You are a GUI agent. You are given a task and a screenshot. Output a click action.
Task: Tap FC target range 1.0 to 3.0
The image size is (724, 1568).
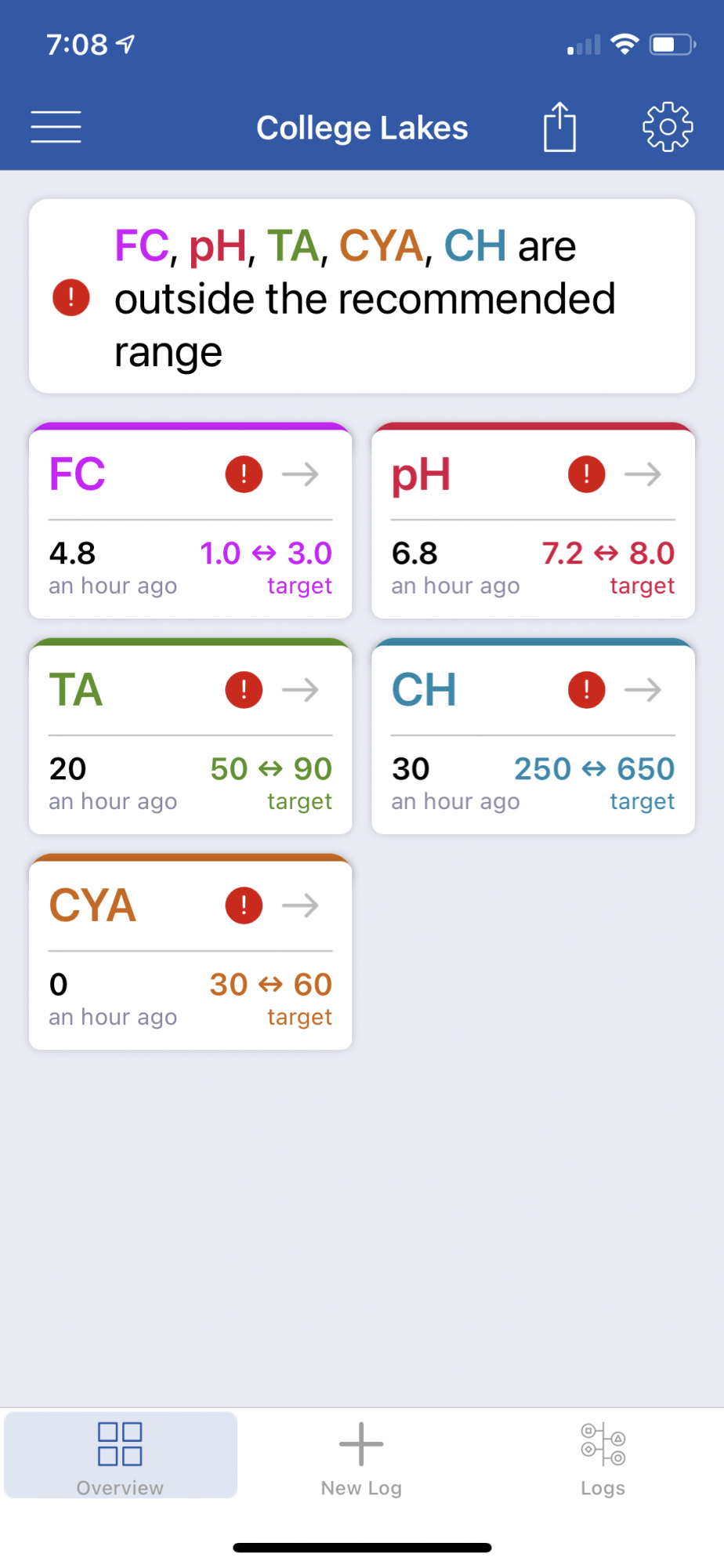(x=266, y=554)
